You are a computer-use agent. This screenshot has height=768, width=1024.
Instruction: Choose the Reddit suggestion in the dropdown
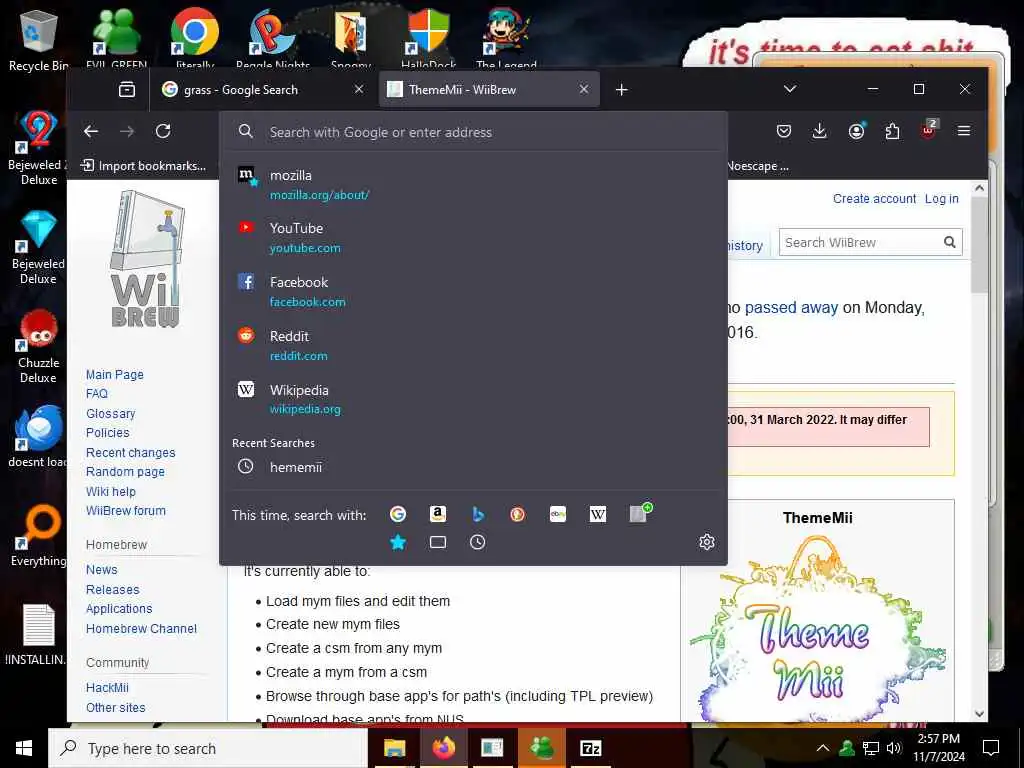pos(473,345)
